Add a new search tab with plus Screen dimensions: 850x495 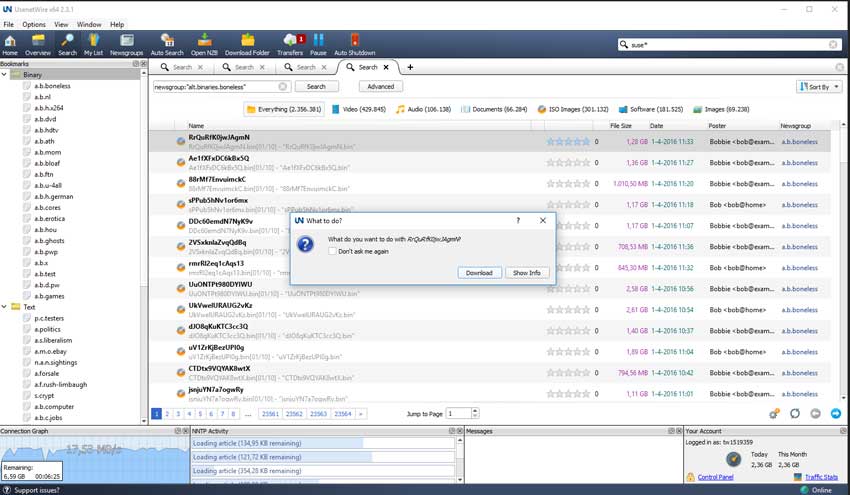pyautogui.click(x=410, y=67)
